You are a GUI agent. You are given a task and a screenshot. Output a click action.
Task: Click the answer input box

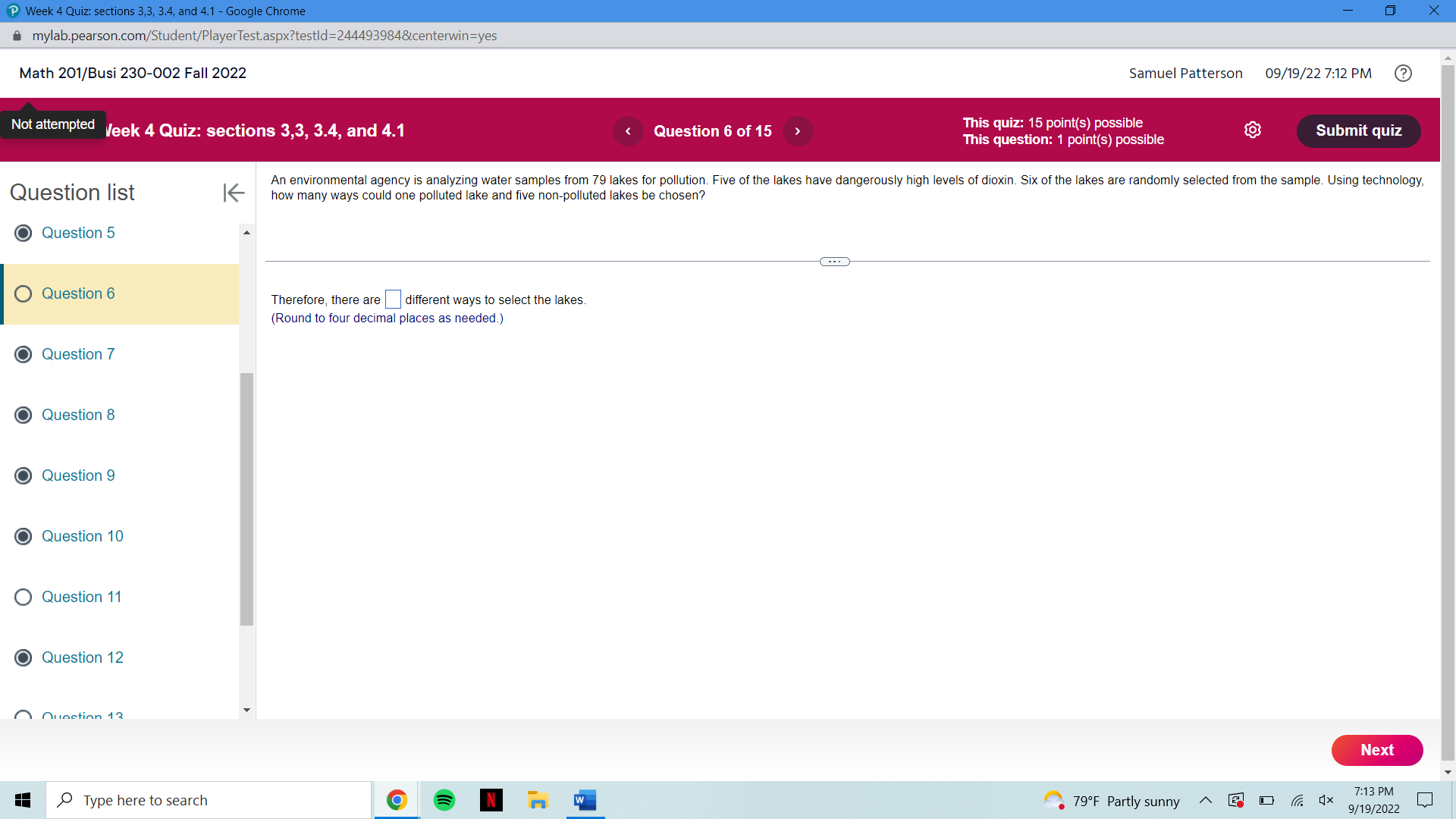click(x=393, y=300)
